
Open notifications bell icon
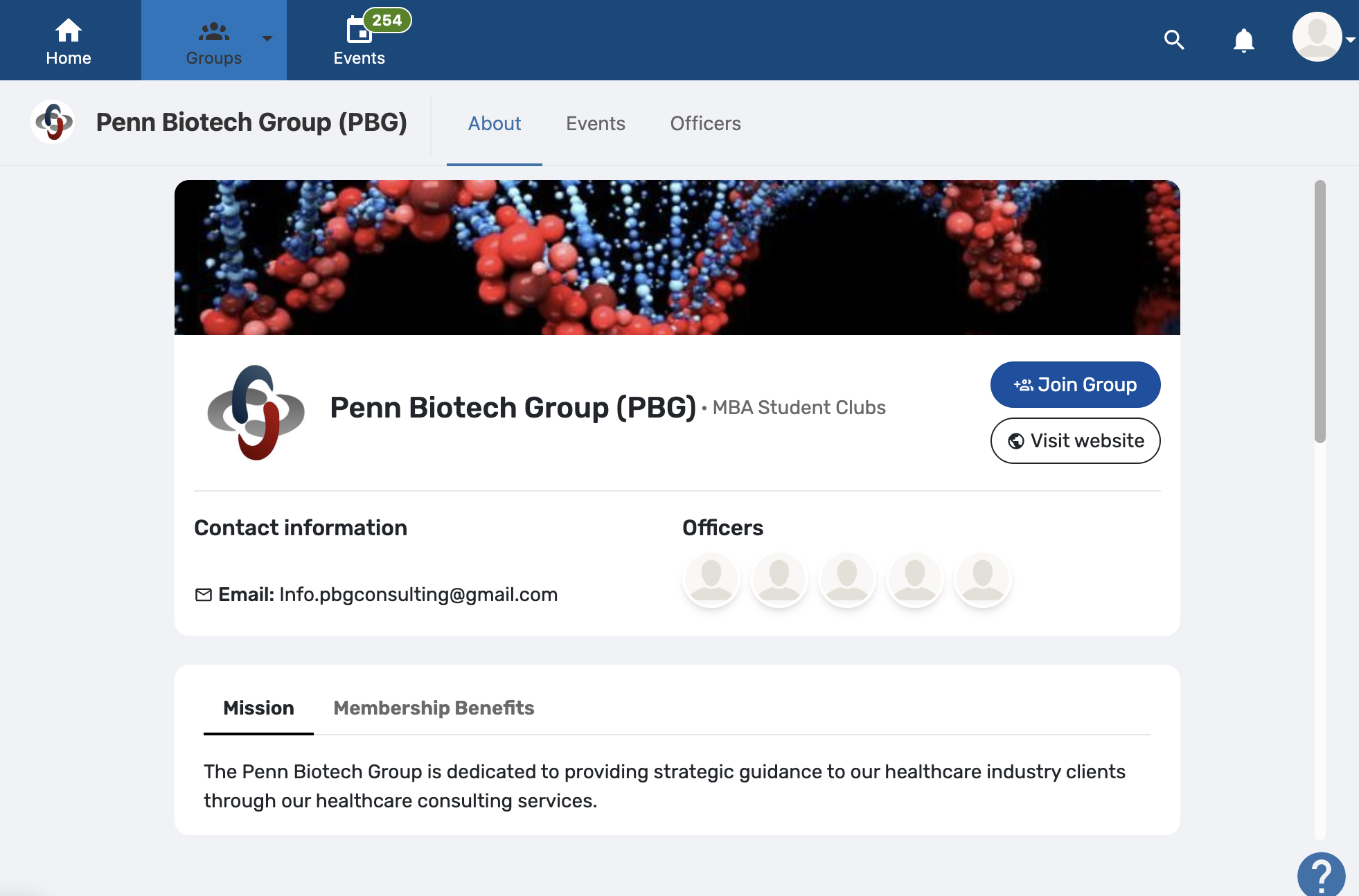point(1244,40)
